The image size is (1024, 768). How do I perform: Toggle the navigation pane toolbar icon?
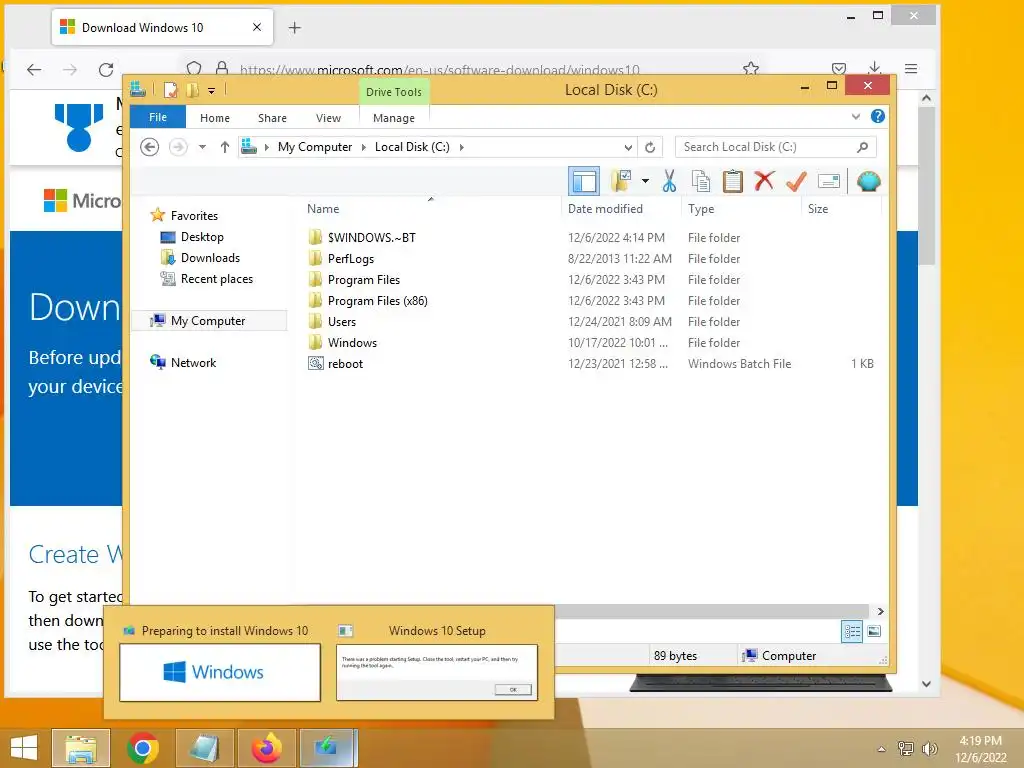click(x=584, y=181)
